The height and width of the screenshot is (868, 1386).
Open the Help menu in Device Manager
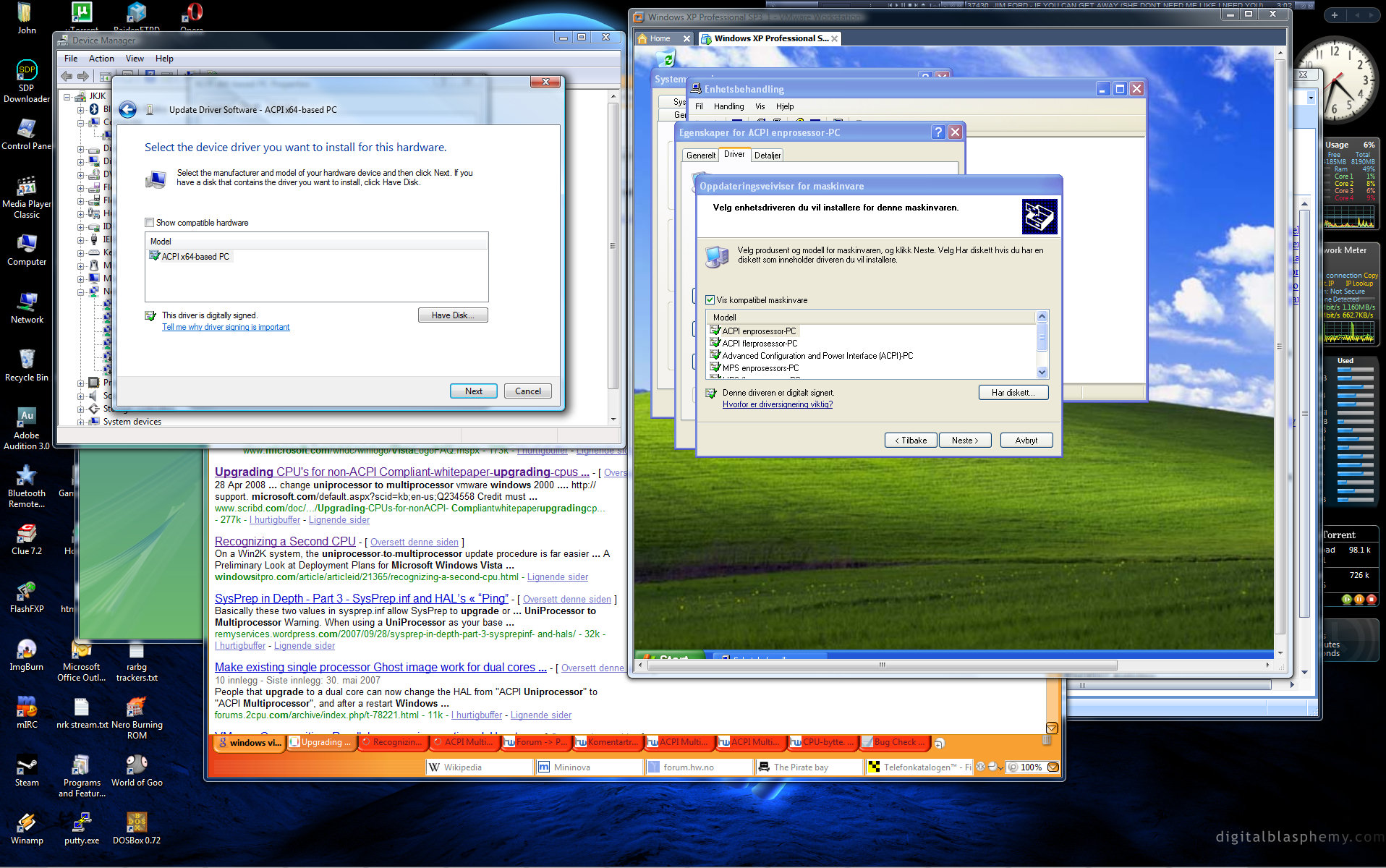pyautogui.click(x=164, y=59)
